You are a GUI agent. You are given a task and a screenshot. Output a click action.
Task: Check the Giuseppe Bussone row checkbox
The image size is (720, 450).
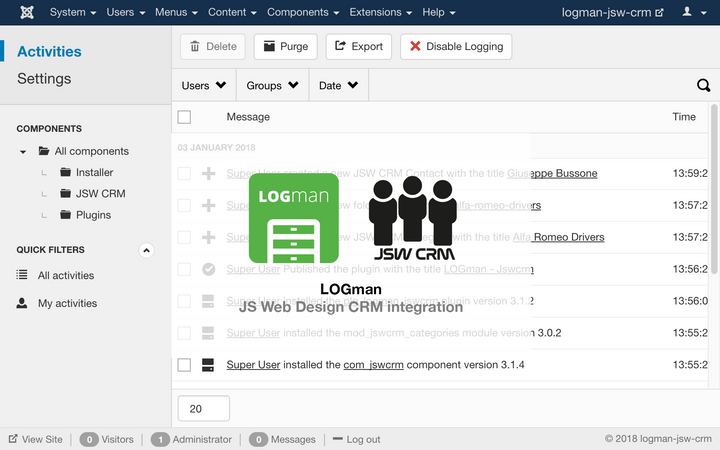point(184,174)
